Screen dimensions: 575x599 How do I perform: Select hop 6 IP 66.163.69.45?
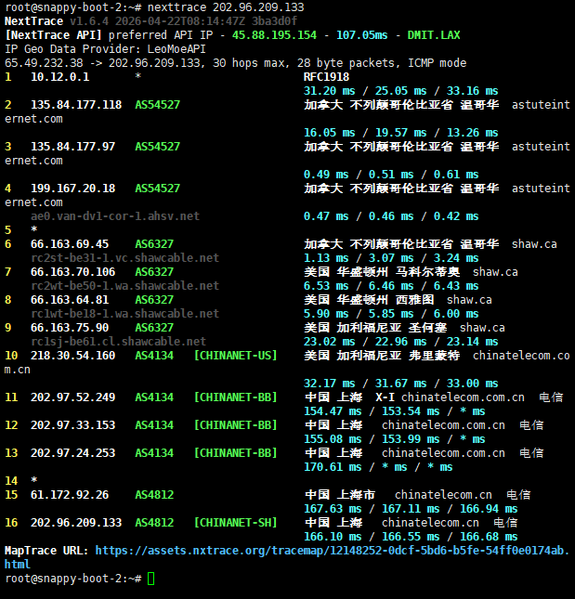[70, 244]
